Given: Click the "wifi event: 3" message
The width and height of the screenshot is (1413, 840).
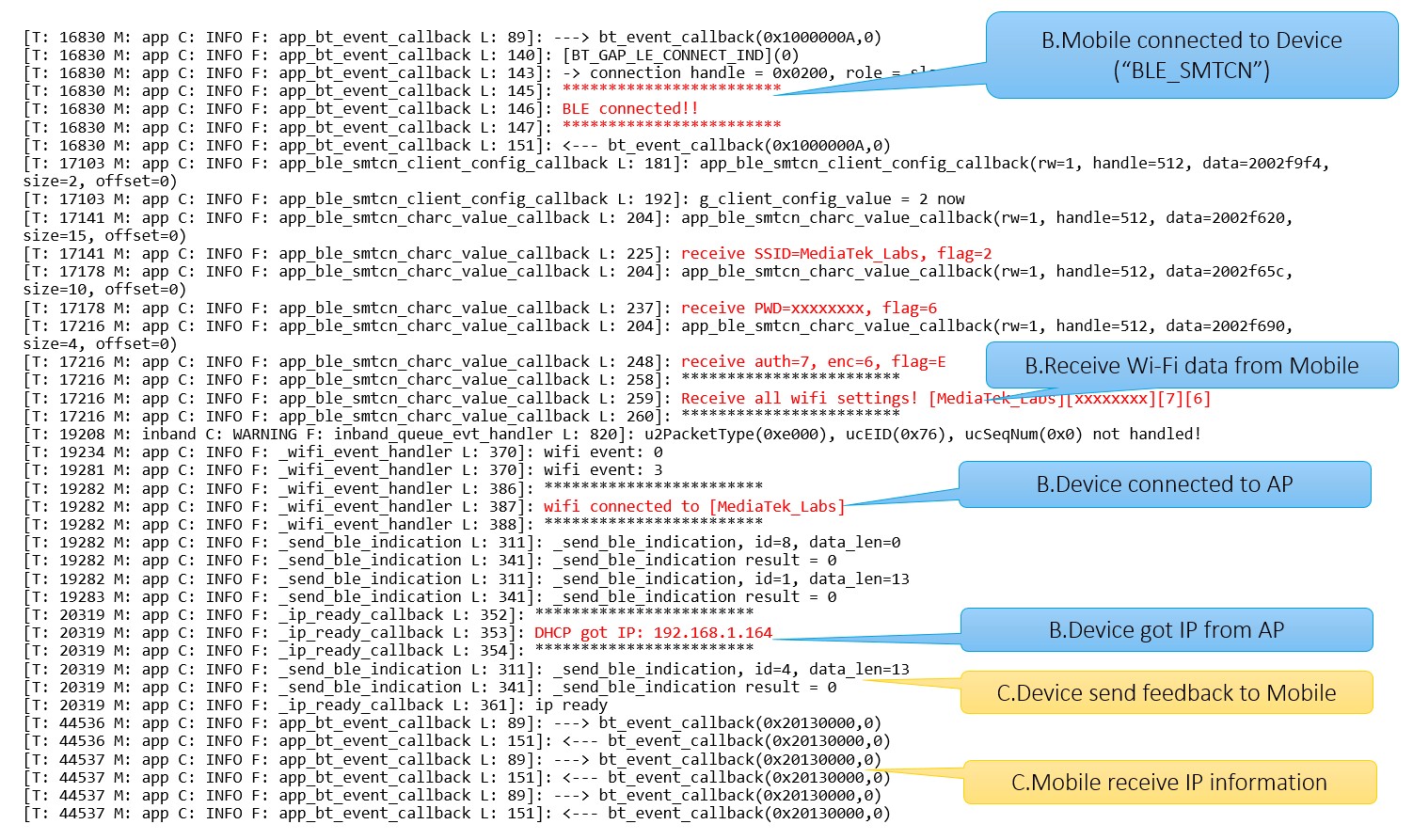Looking at the screenshot, I should pyautogui.click(x=603, y=470).
